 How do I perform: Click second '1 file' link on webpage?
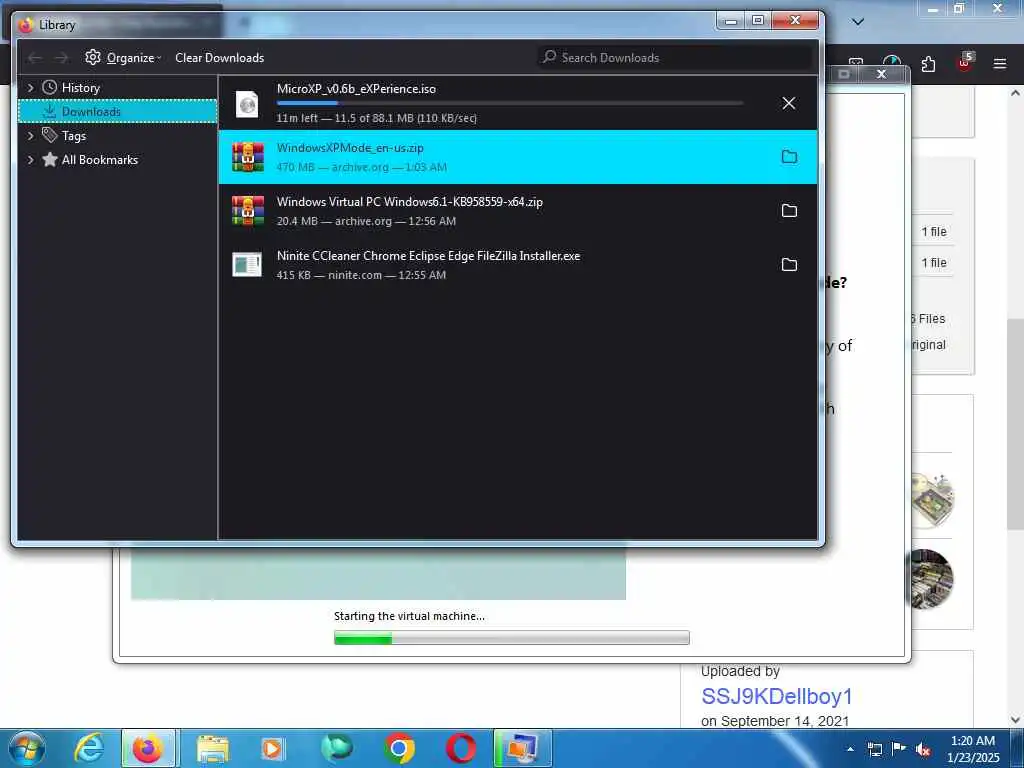934,263
